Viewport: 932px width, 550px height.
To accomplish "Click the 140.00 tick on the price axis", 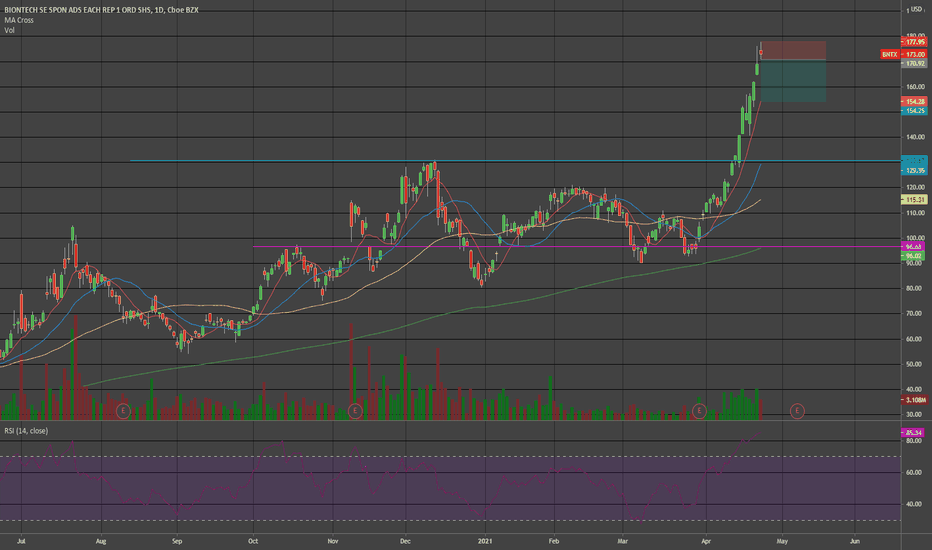I will pos(915,137).
